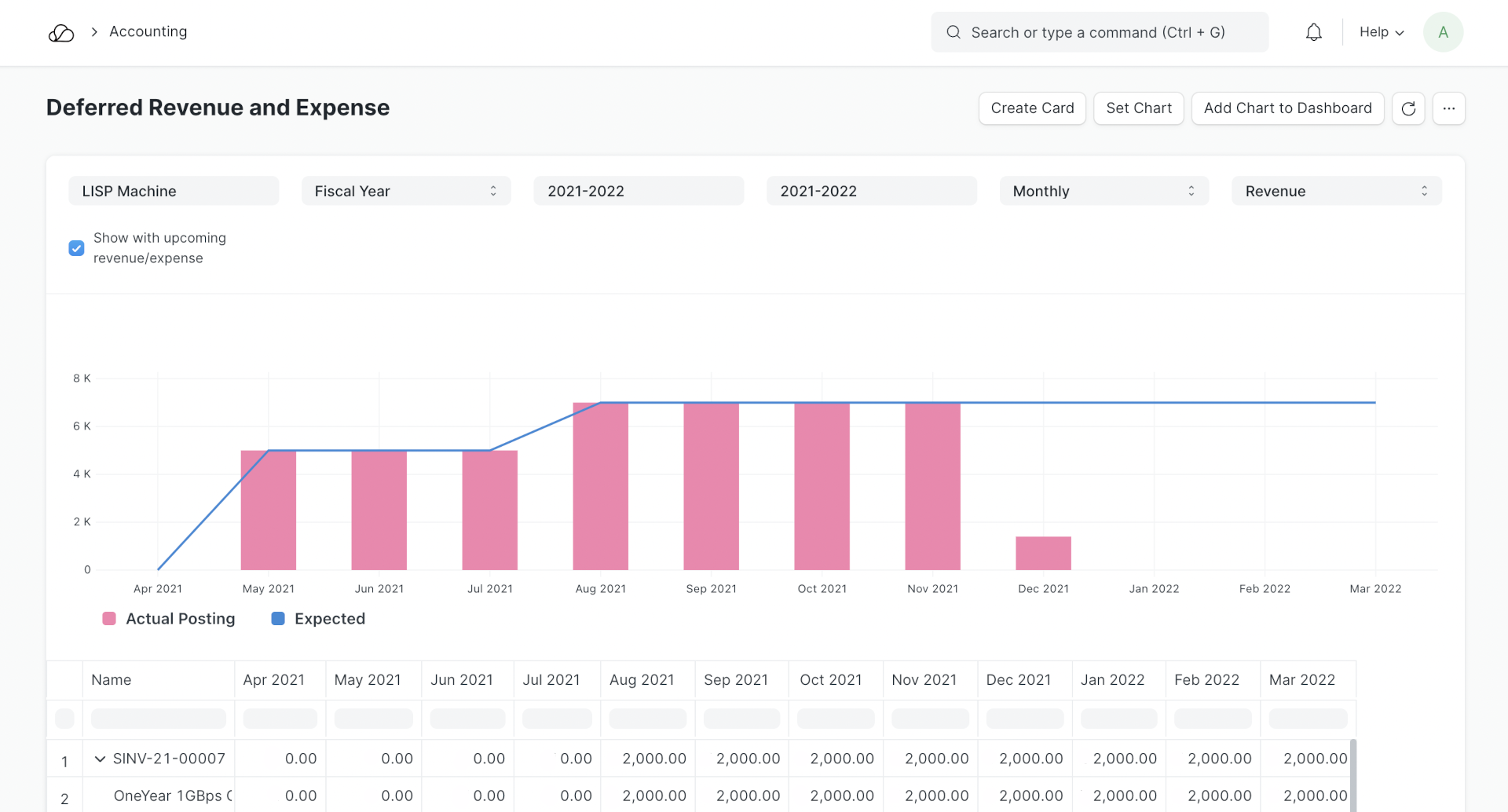The image size is (1508, 812).
Task: Click the search magnifier icon
Action: tap(953, 32)
